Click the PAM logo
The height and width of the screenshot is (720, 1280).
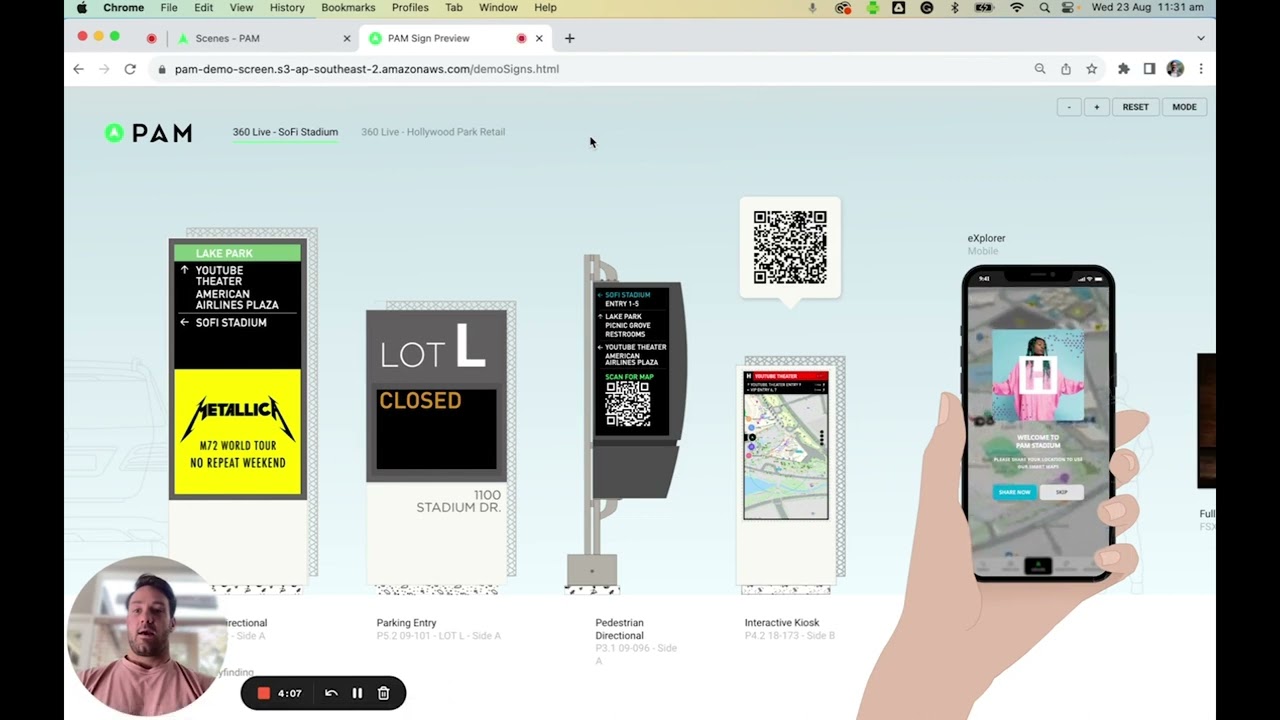pyautogui.click(x=148, y=133)
